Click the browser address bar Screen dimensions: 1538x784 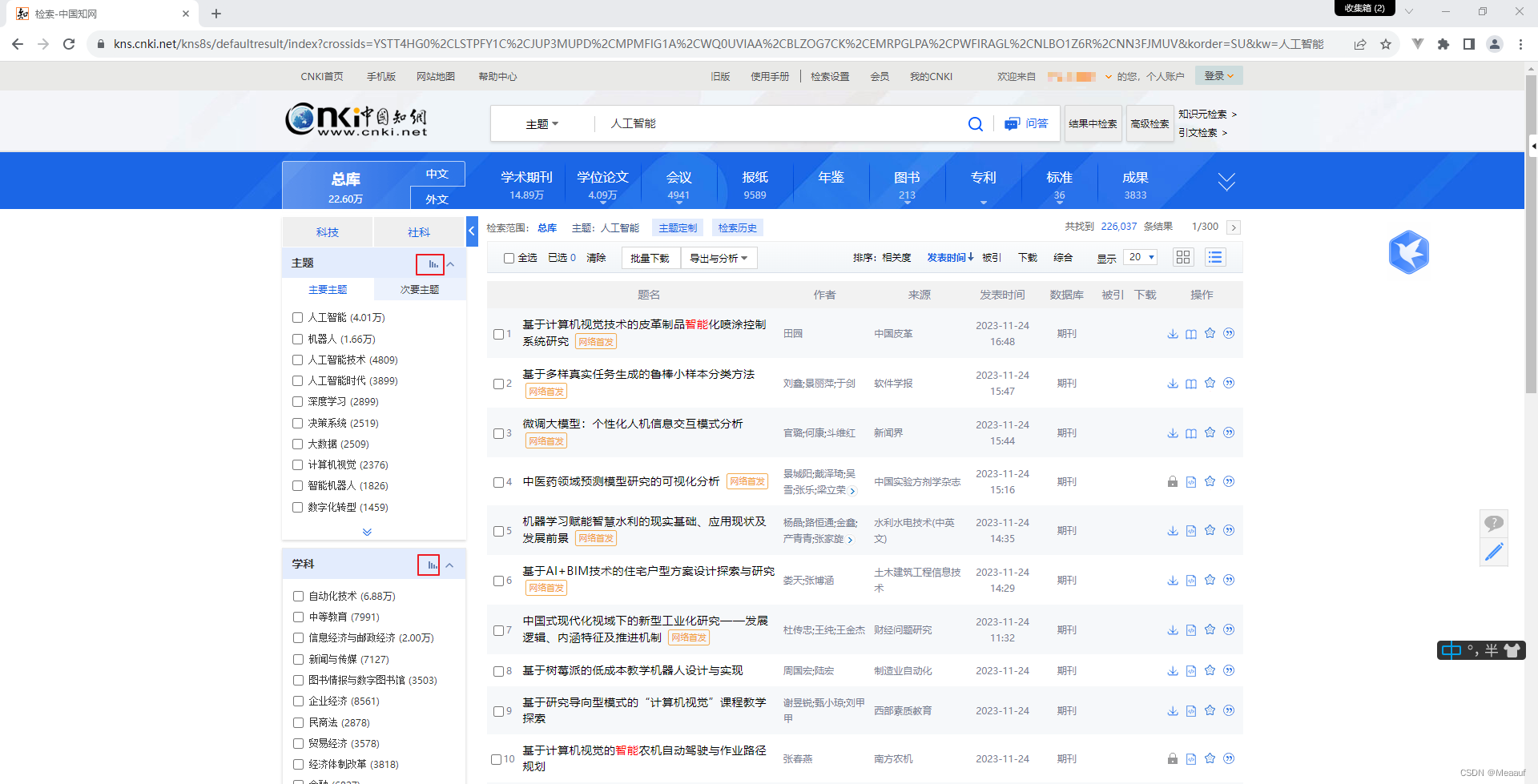tap(717, 44)
